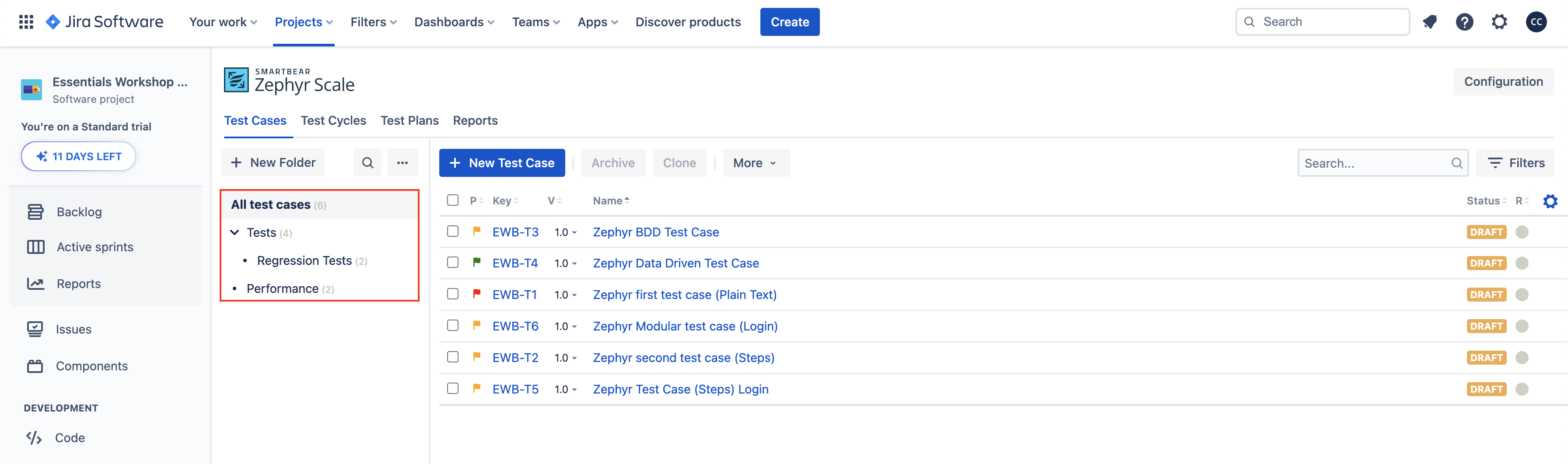Click the status circle for EWB-T5
Viewport: 1568px width, 464px height.
pyautogui.click(x=1522, y=389)
